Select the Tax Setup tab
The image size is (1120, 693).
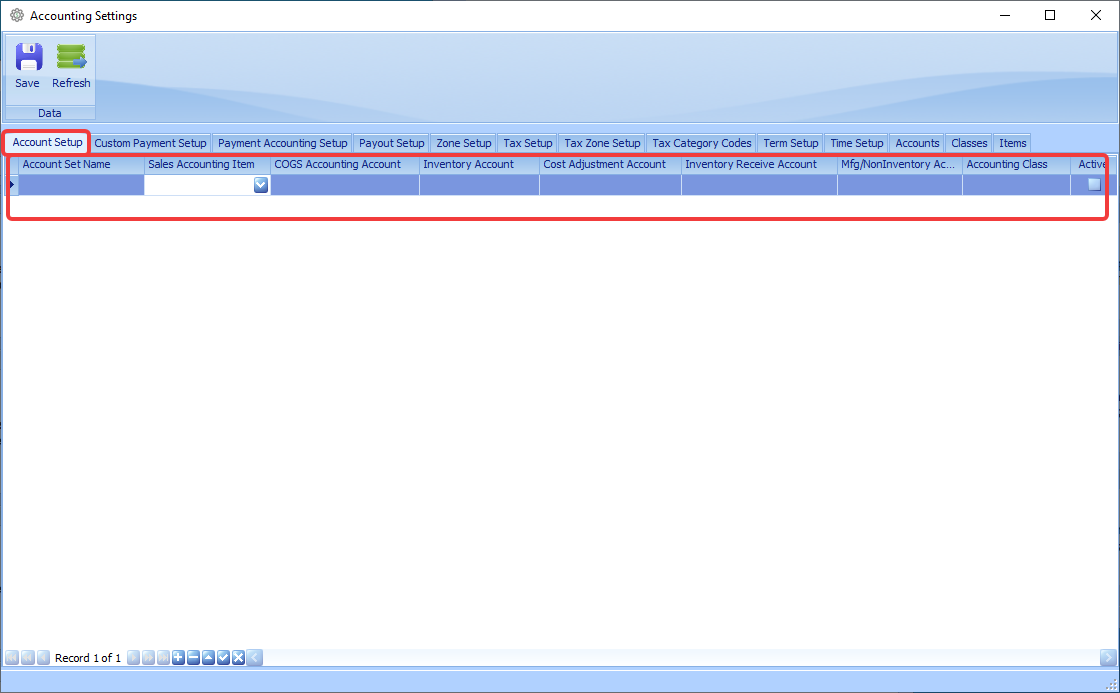tap(528, 143)
